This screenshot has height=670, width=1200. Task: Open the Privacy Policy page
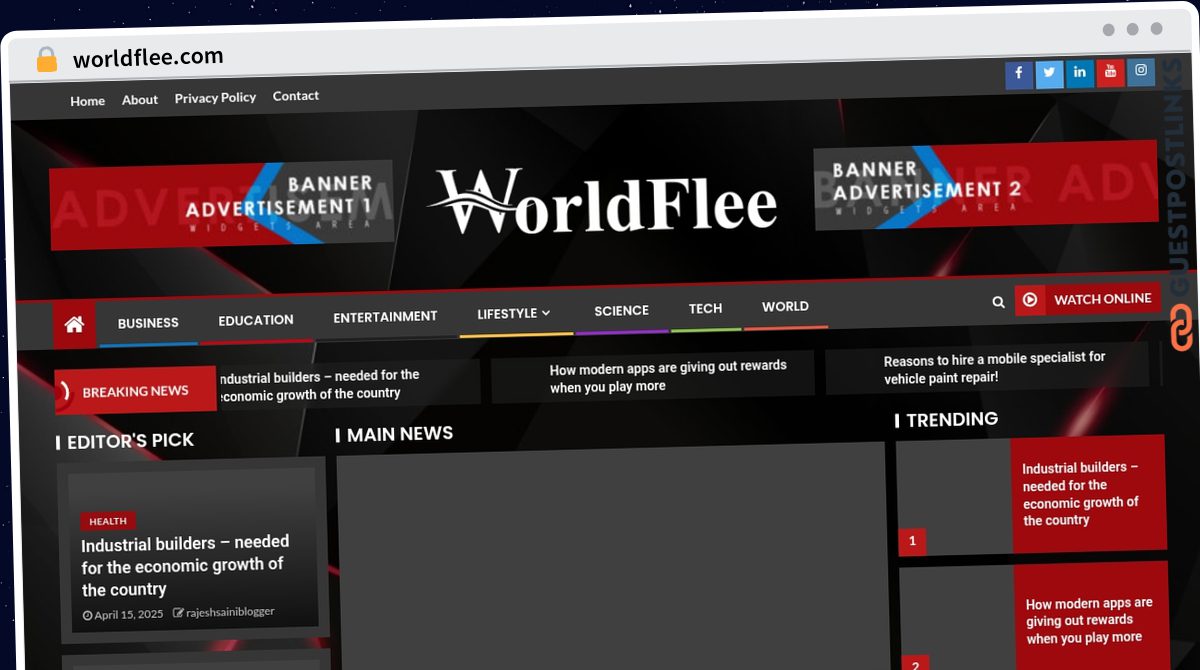pyautogui.click(x=215, y=98)
